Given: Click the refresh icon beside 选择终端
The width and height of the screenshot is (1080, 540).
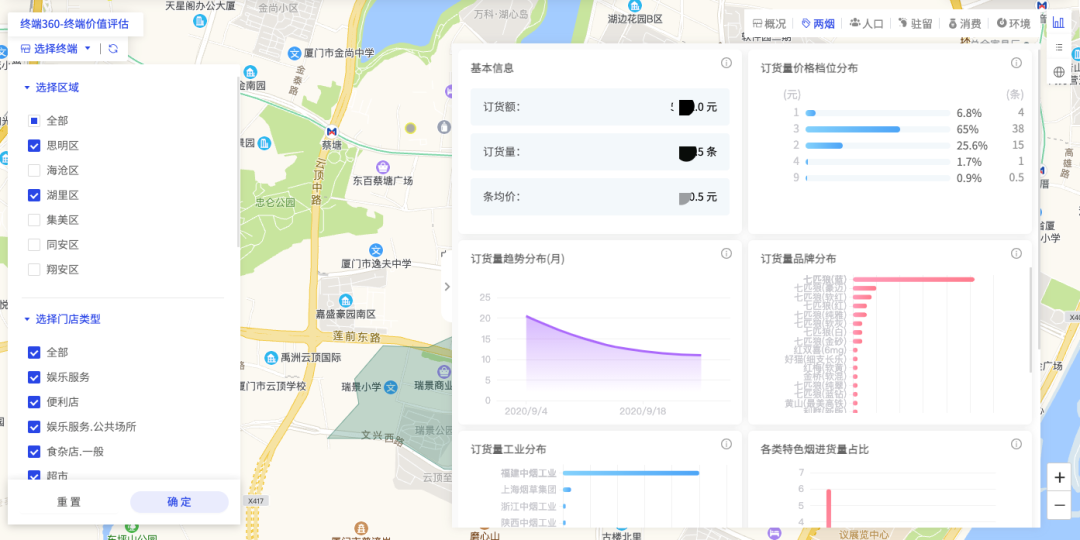Looking at the screenshot, I should tap(113, 48).
